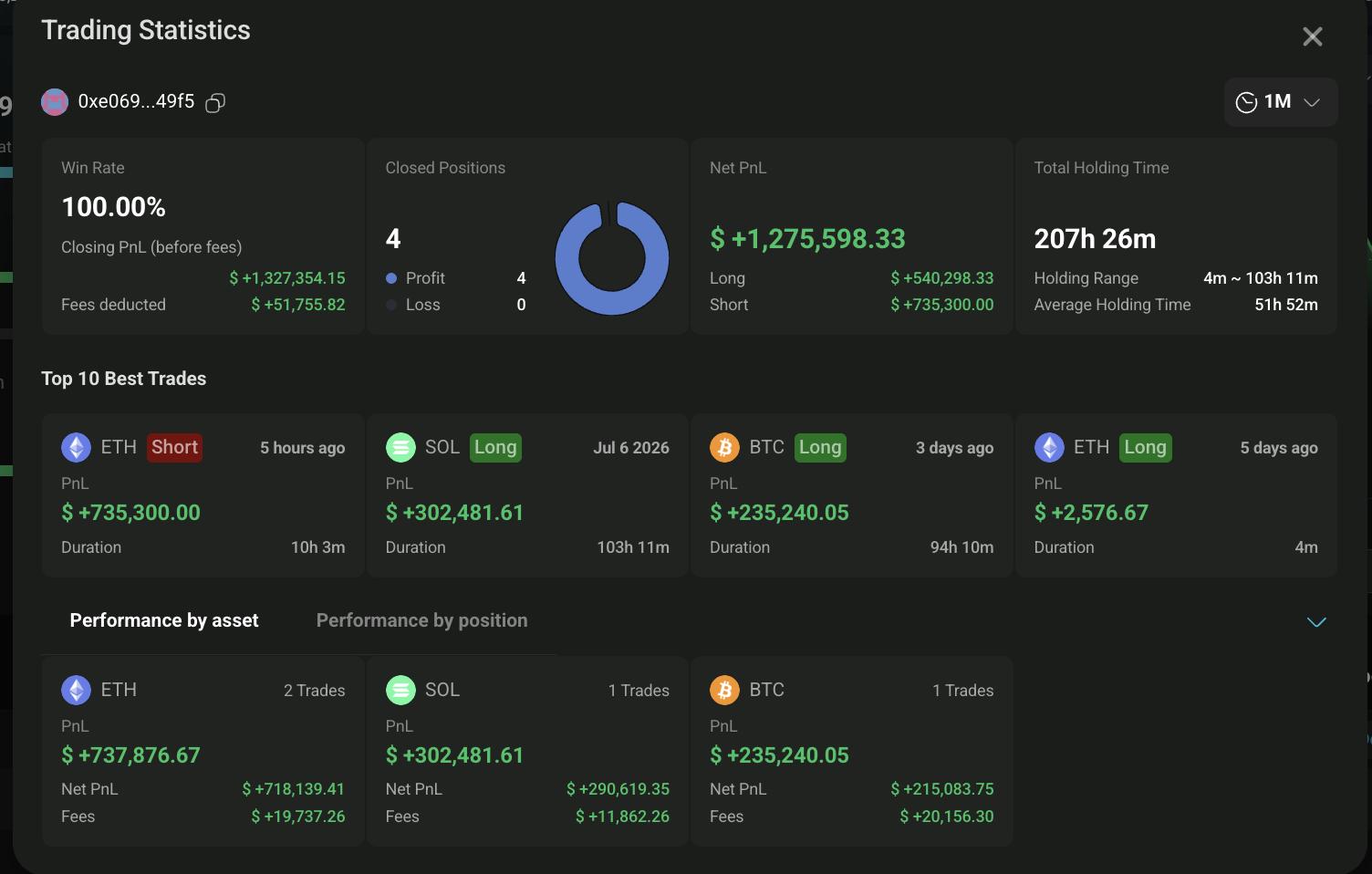1372x874 pixels.
Task: Click the BTC icon in asset performance row
Action: 724,690
